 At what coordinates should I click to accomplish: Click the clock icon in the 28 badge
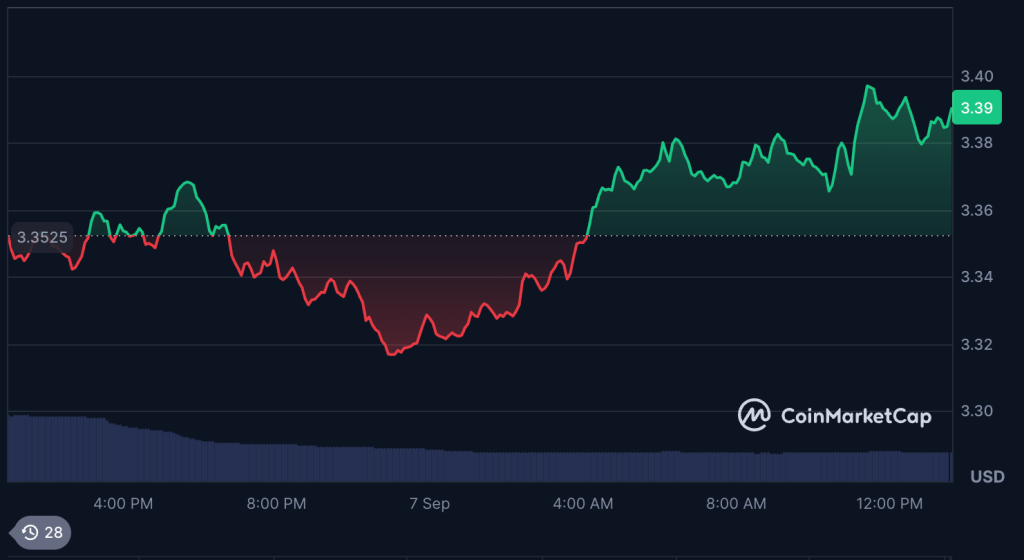(30, 532)
